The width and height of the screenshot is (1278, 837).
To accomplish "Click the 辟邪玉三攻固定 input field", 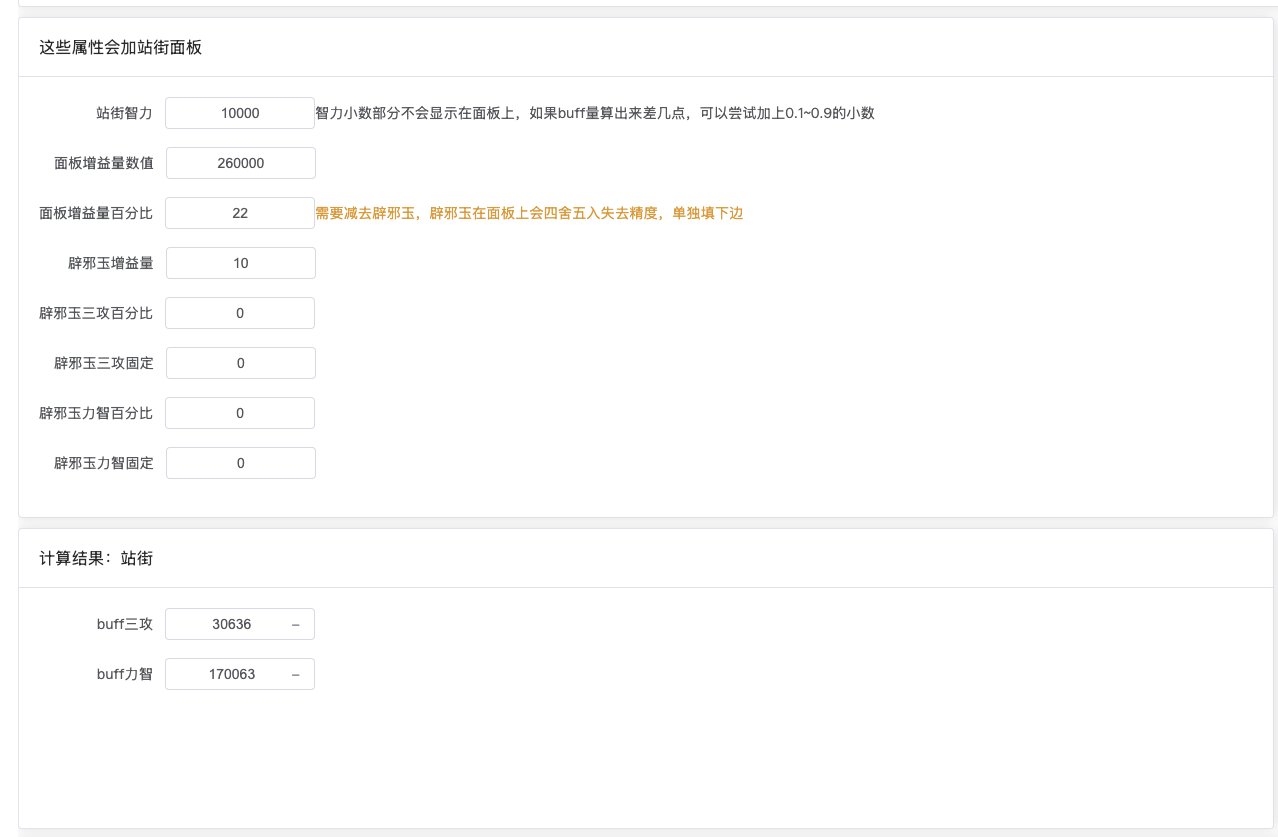I will pyautogui.click(x=240, y=363).
